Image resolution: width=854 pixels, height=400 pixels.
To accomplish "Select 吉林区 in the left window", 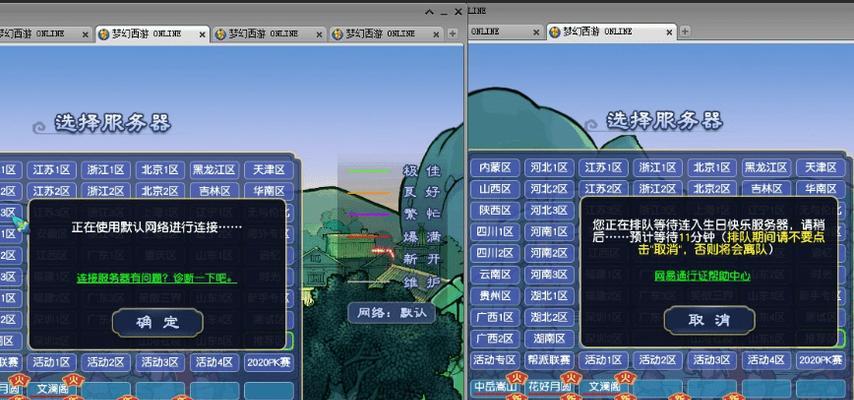I will [215, 191].
